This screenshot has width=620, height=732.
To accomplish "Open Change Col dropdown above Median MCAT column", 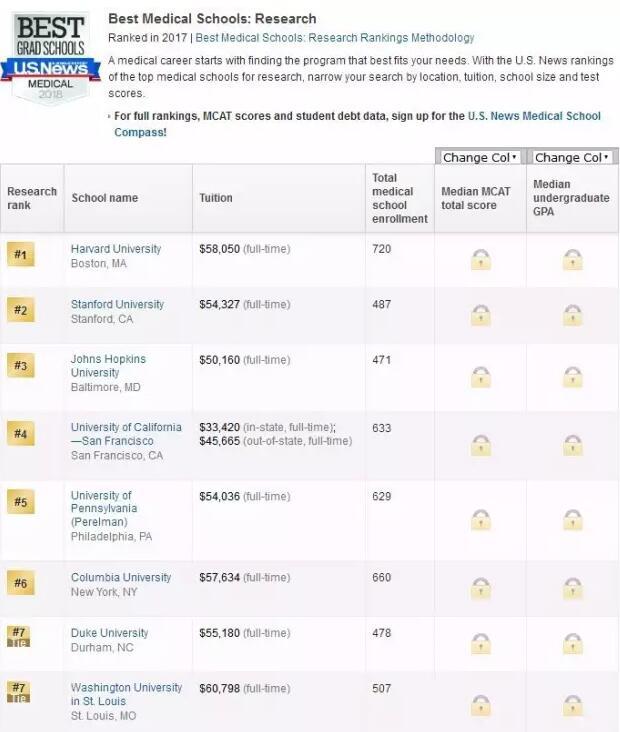I will [x=480, y=157].
